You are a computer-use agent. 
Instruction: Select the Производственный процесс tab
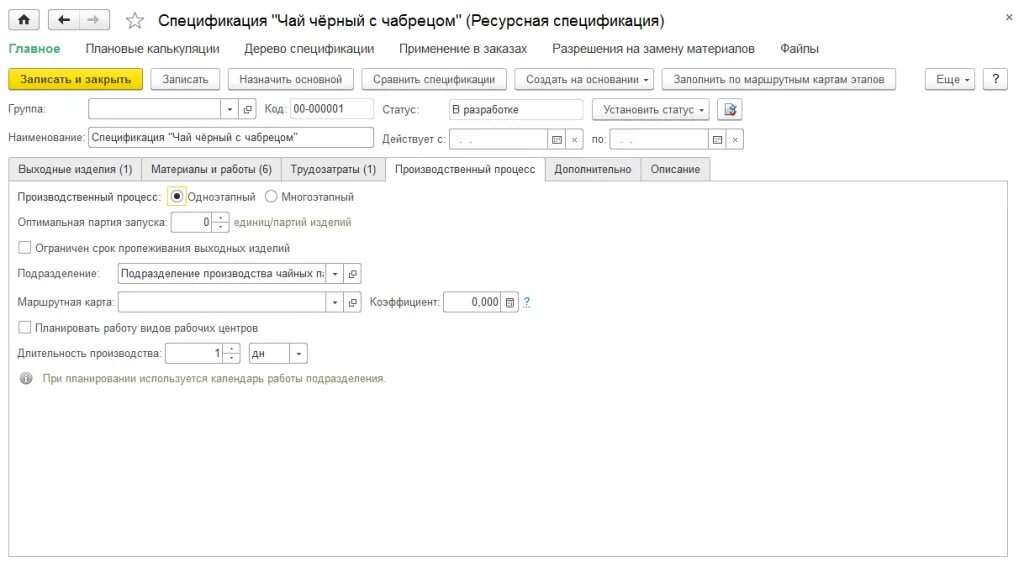(465, 169)
